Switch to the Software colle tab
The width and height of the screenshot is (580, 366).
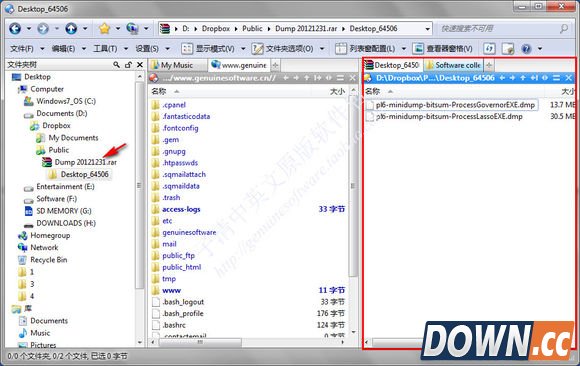453,65
